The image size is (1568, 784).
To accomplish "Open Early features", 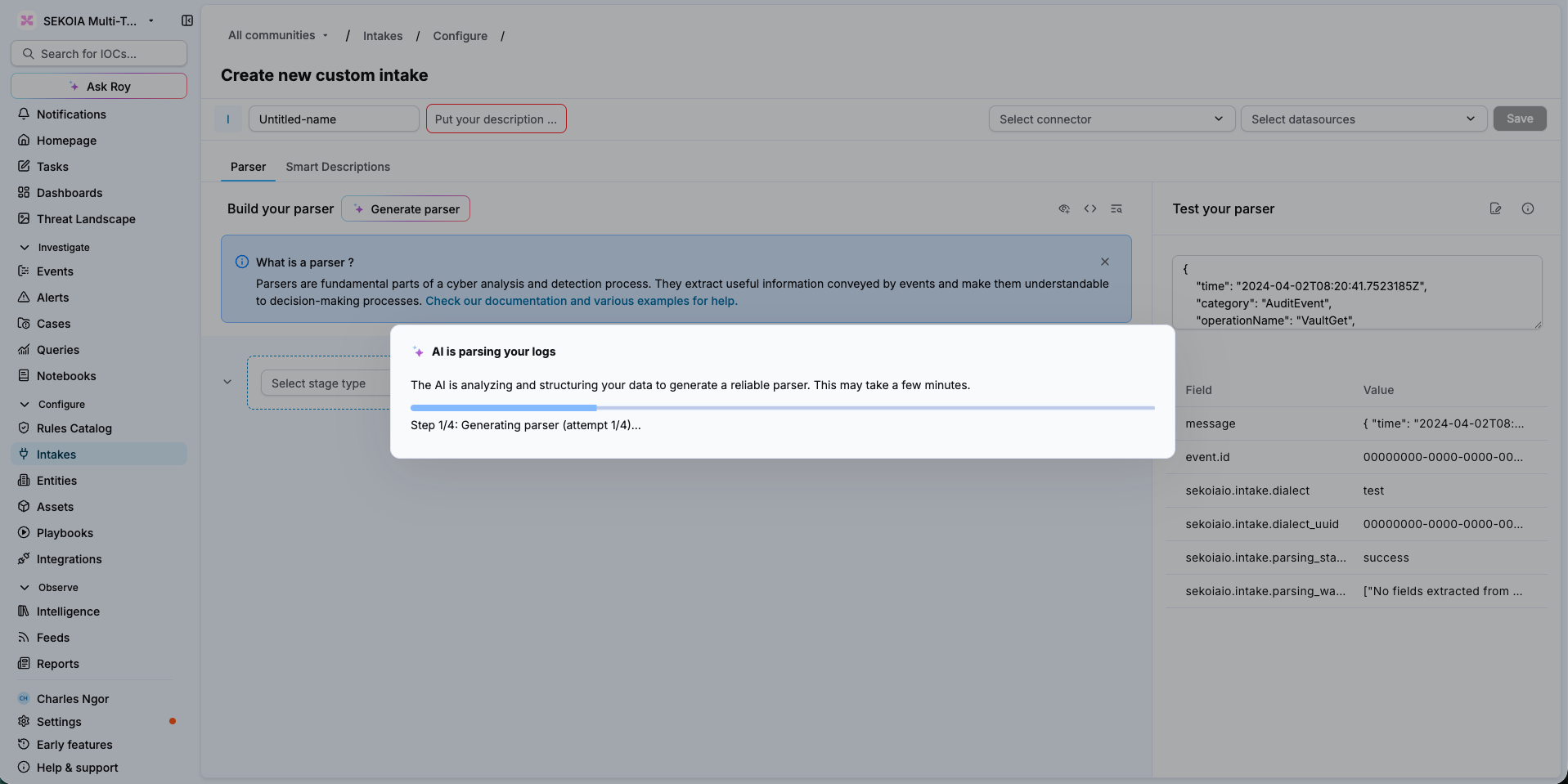I will point(74,745).
